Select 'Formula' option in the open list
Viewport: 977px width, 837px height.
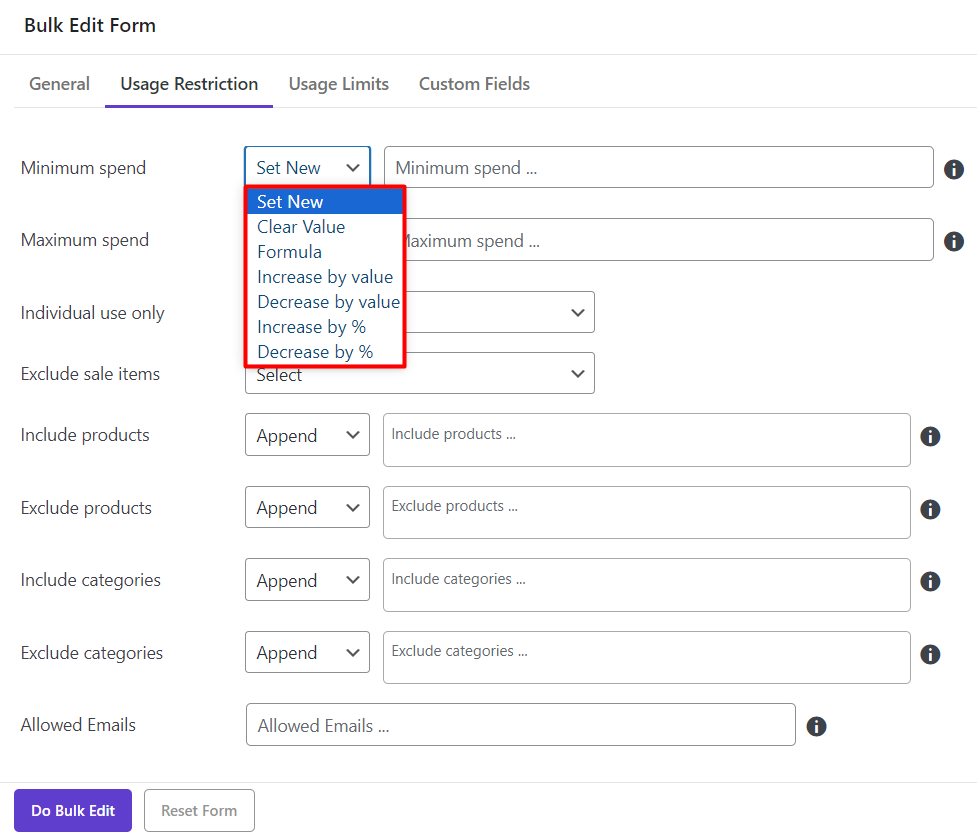(x=289, y=252)
